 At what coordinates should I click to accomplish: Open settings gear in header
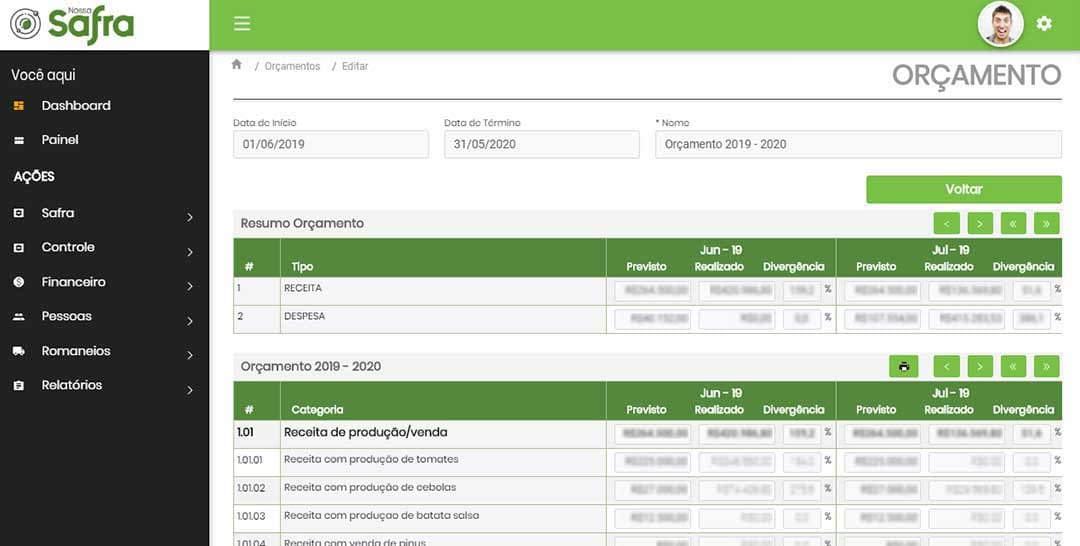[x=1044, y=24]
